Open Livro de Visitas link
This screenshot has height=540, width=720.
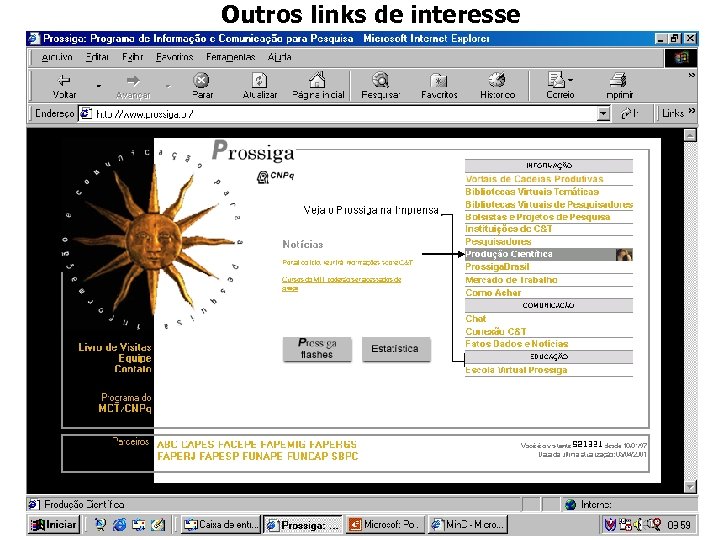114,347
